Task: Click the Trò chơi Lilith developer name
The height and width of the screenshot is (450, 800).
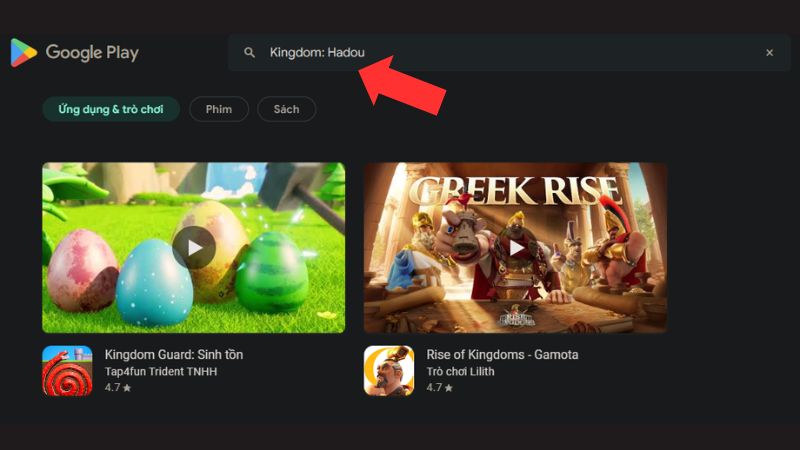Action: pyautogui.click(x=460, y=371)
